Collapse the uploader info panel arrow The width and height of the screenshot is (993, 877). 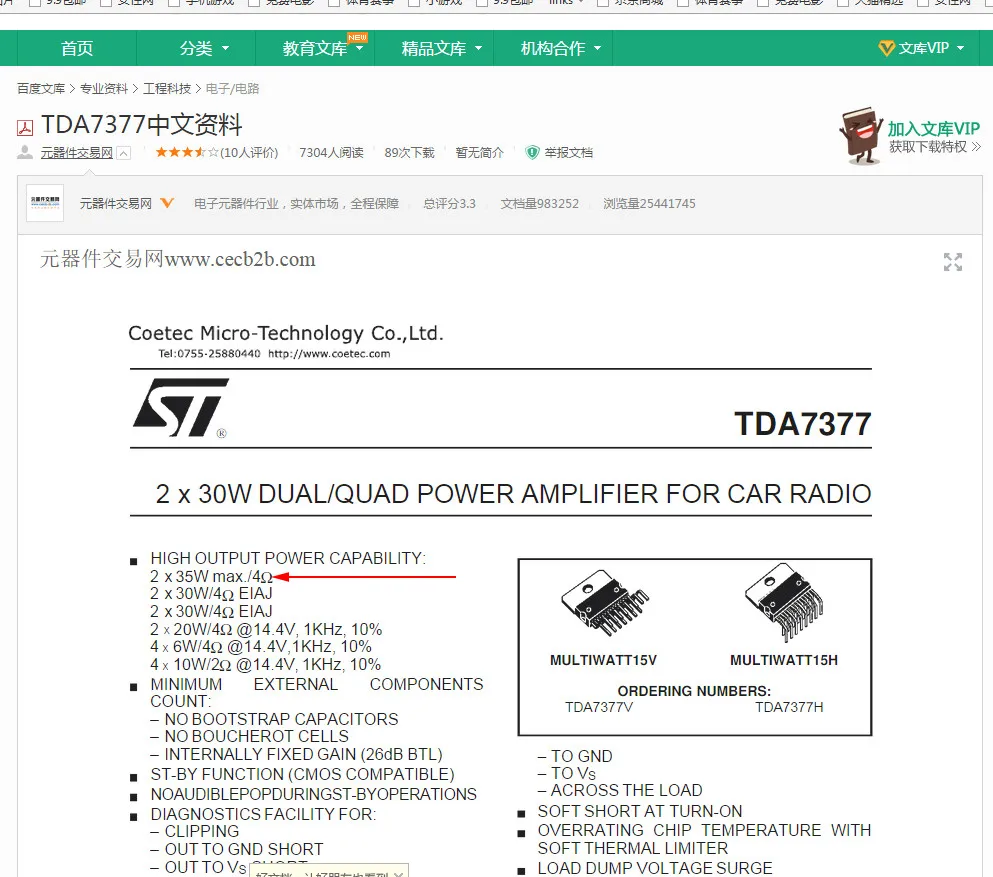[x=124, y=153]
